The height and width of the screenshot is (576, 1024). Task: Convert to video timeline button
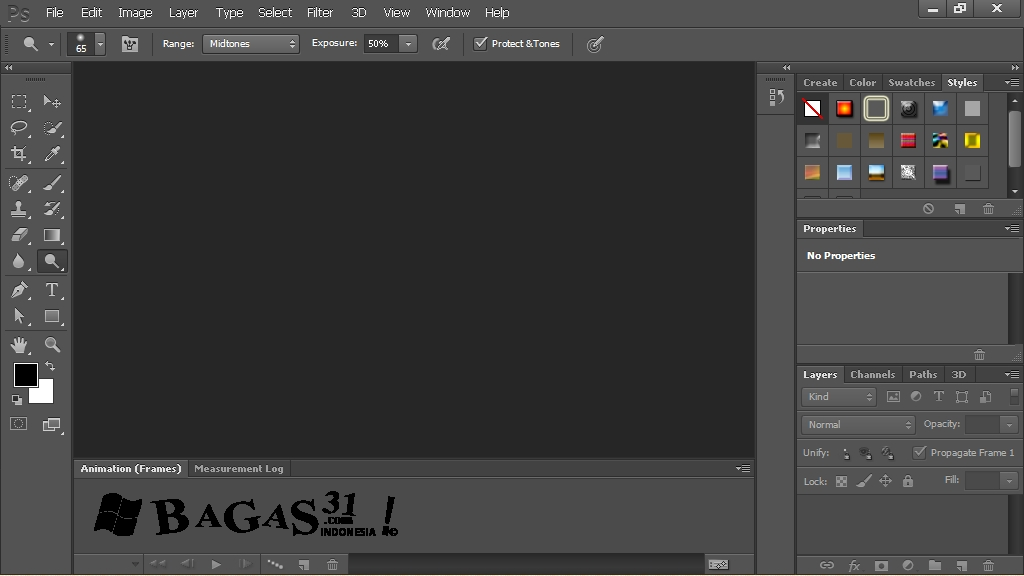pos(718,564)
